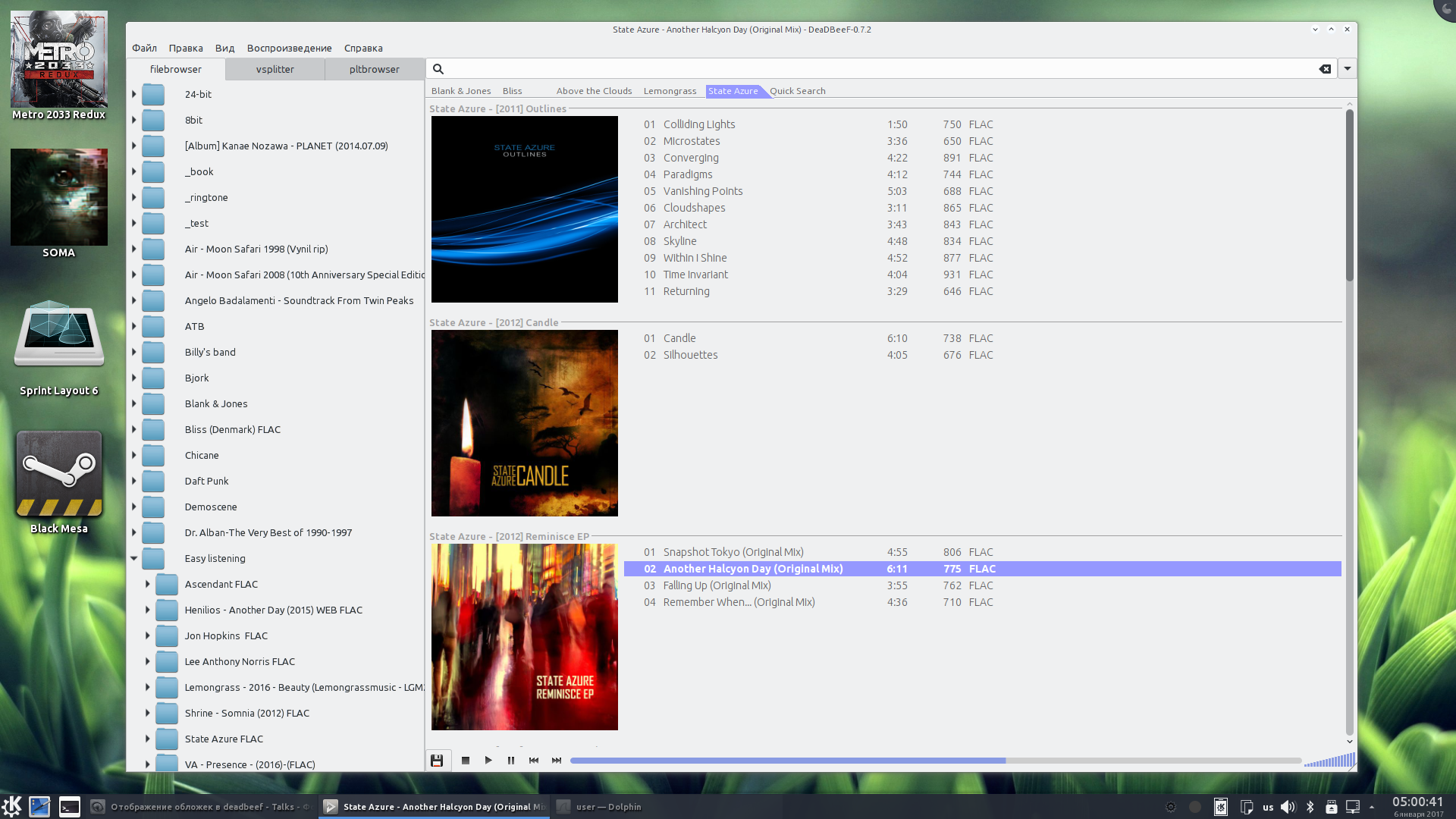Click the system tray volume icon

tap(1288, 807)
